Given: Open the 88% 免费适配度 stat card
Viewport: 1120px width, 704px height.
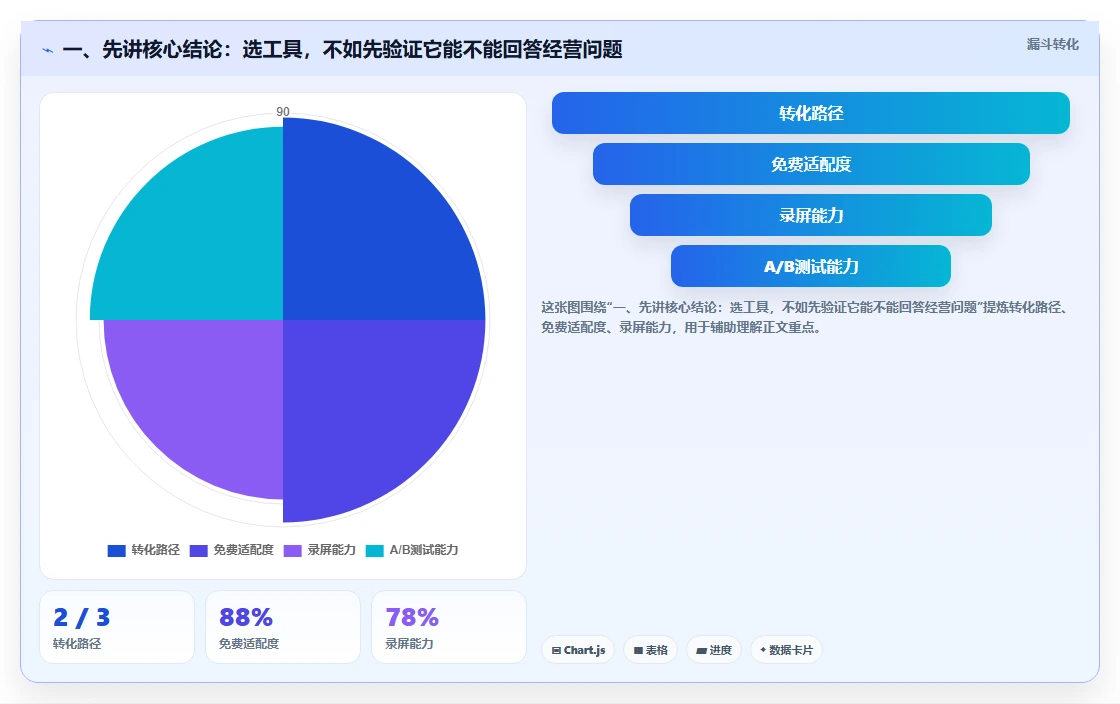Looking at the screenshot, I should pos(283,627).
